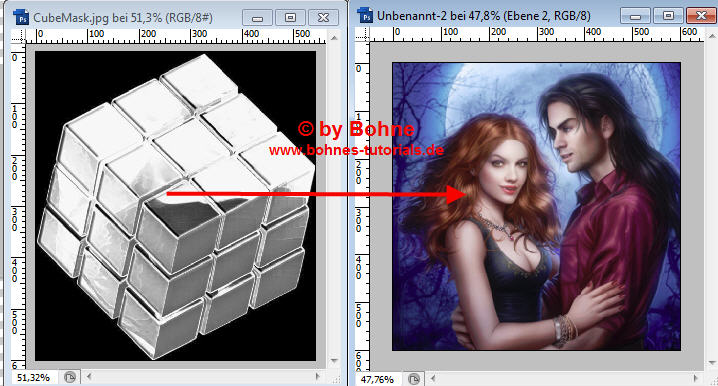718x386 pixels.
Task: Click the 47,76% zoom field
Action: [377, 379]
